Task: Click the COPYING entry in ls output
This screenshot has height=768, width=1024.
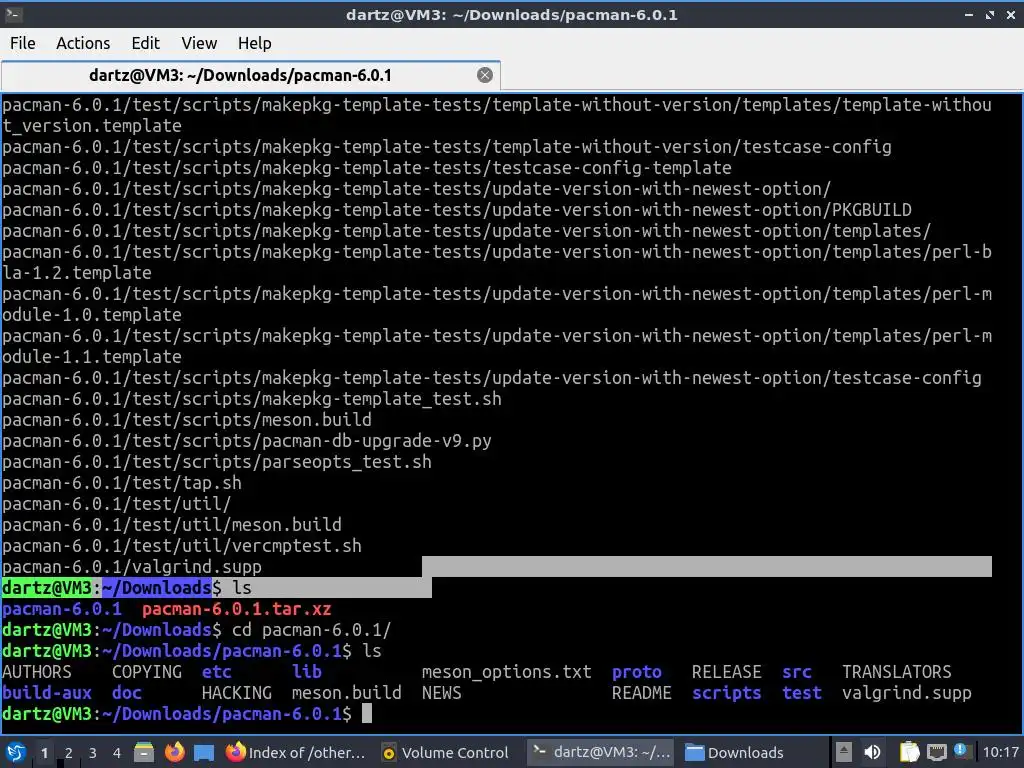Action: tap(147, 672)
